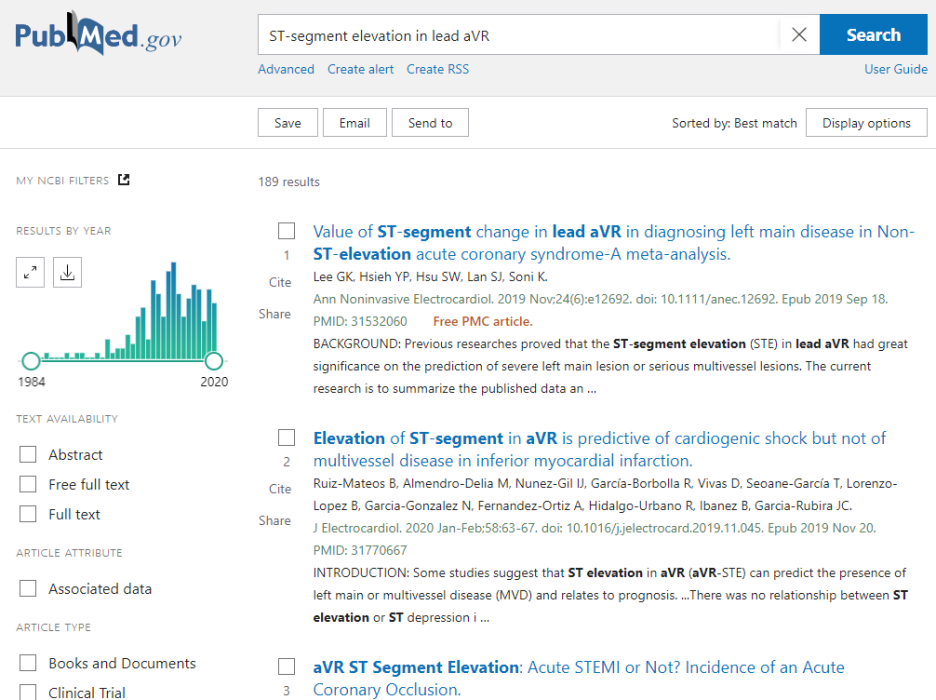The image size is (936, 700).
Task: Click the Email button
Action: [355, 123]
